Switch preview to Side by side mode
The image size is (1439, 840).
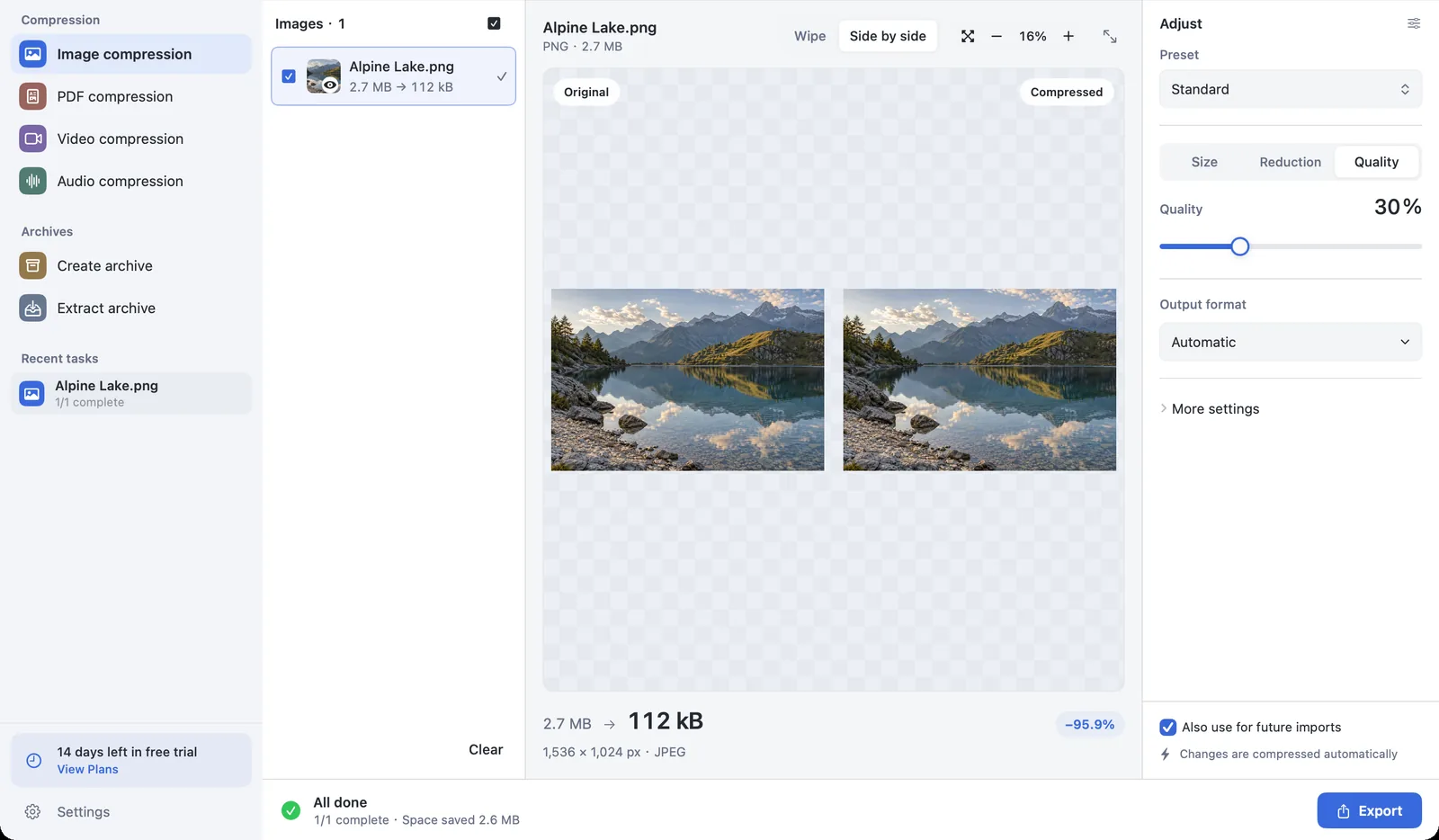pos(888,36)
